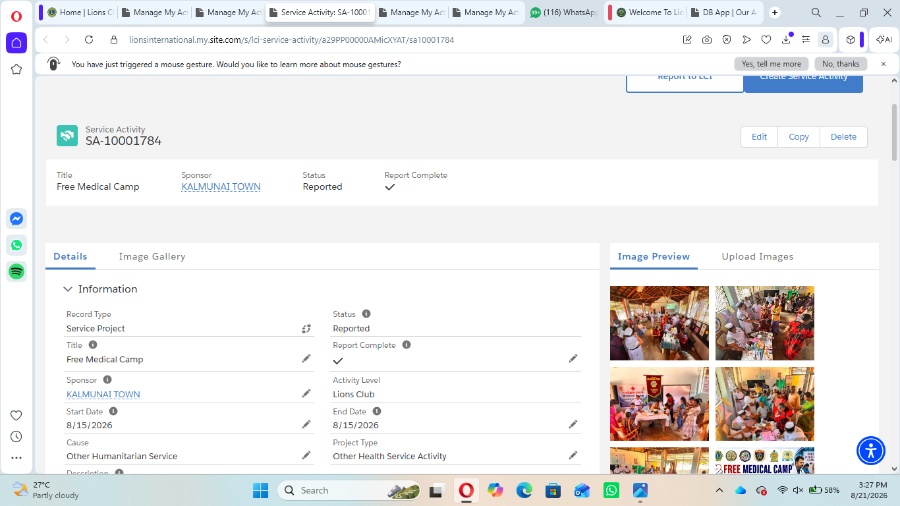Switch to Image Gallery tab
900x506 pixels.
point(152,256)
